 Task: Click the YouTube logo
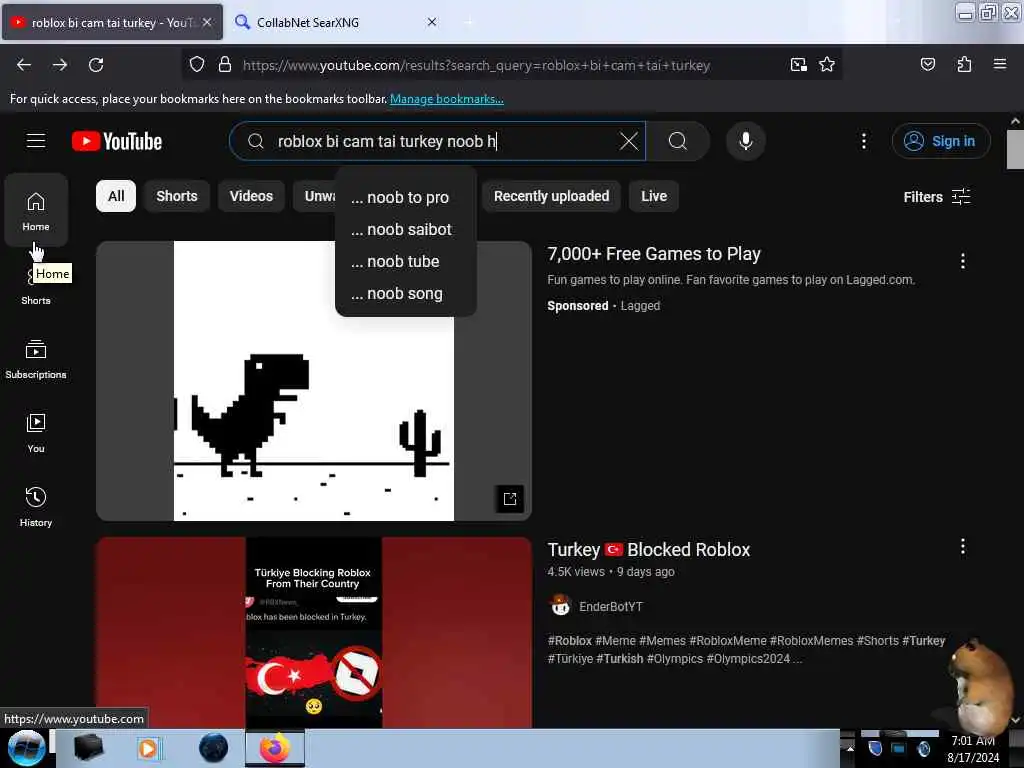[x=117, y=141]
